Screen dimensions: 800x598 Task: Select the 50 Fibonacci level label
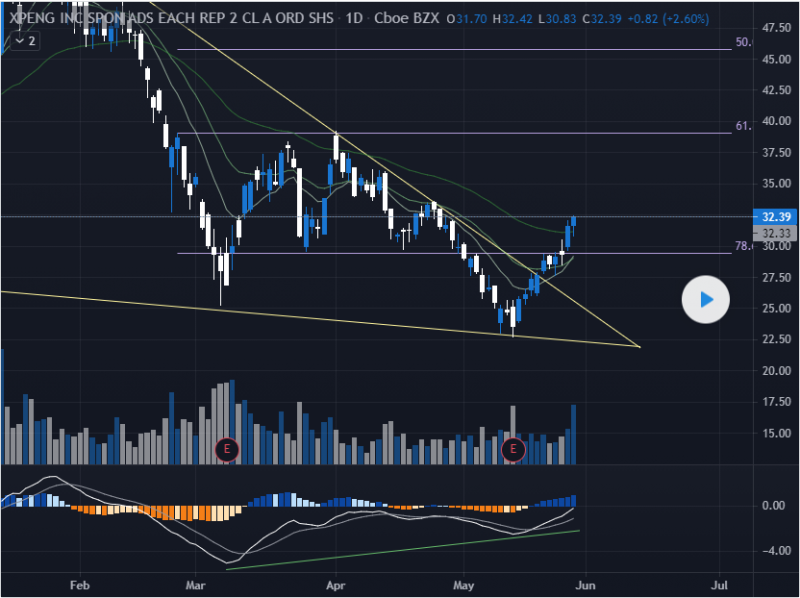(743, 43)
